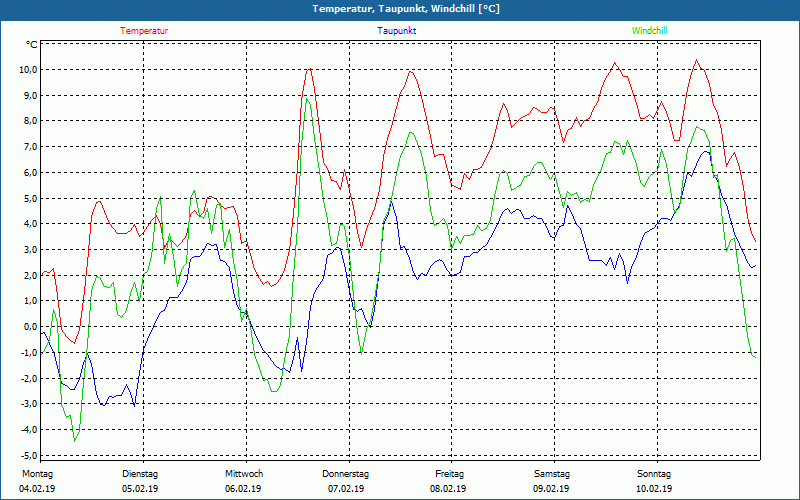Click the 4,0 y-axis value

point(30,224)
